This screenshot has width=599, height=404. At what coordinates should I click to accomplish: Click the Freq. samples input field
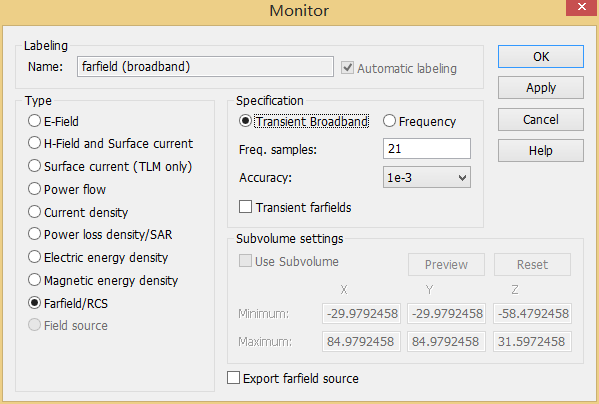pos(427,149)
